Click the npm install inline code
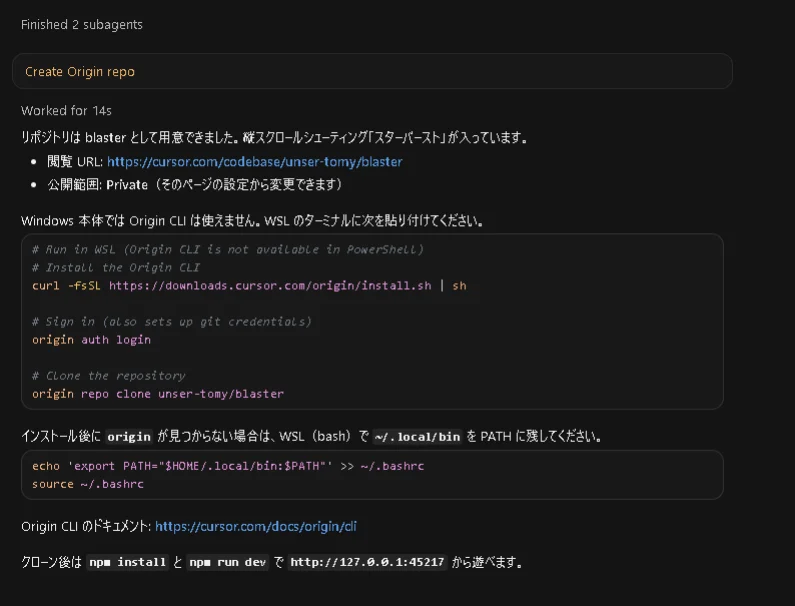 [x=127, y=562]
